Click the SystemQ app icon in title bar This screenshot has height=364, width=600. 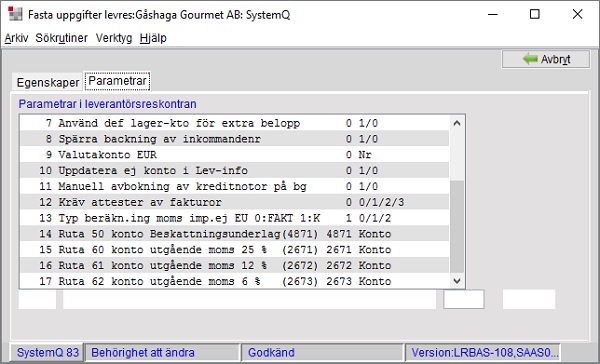click(x=15, y=14)
